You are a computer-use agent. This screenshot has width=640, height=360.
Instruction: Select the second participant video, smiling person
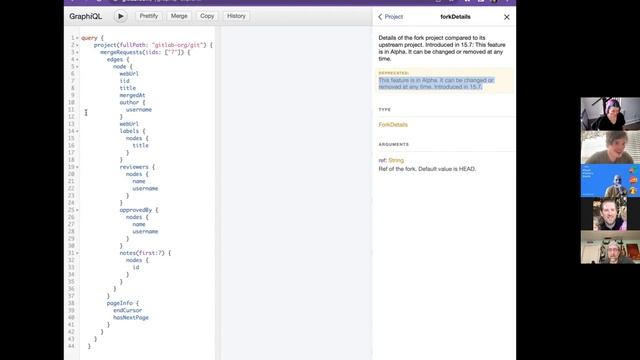(610, 147)
